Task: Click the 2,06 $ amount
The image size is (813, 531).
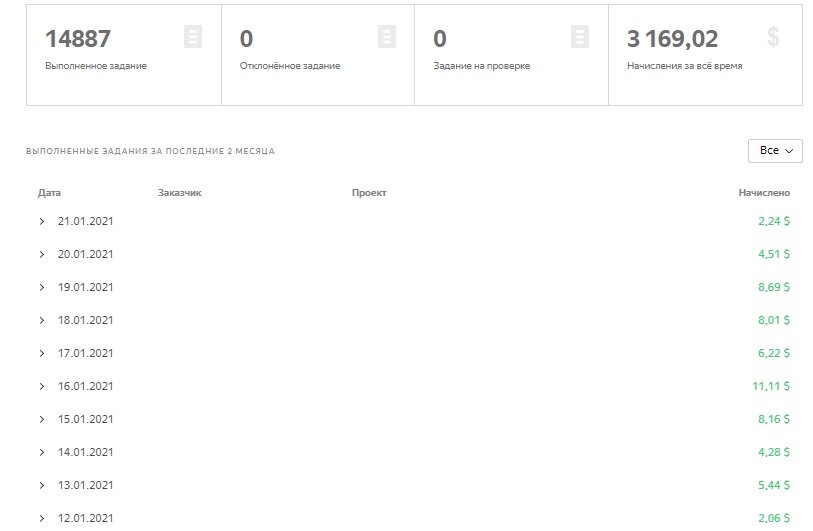Action: pos(774,519)
